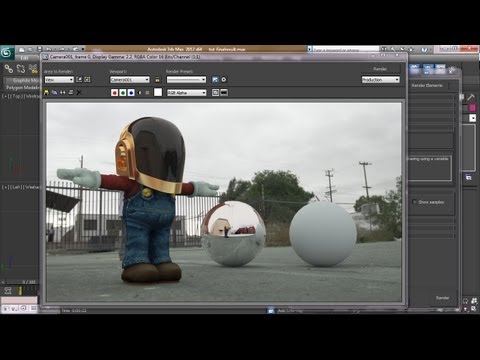The height and width of the screenshot is (360, 480).
Task: Toggle the Blue channel button
Action: coord(131,93)
